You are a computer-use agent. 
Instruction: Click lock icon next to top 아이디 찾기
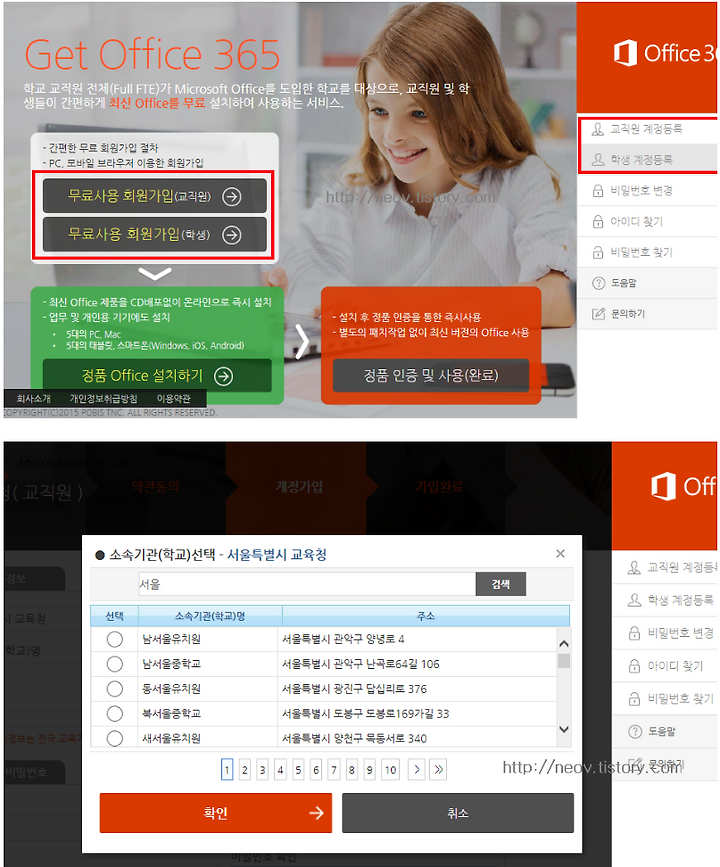[x=598, y=222]
